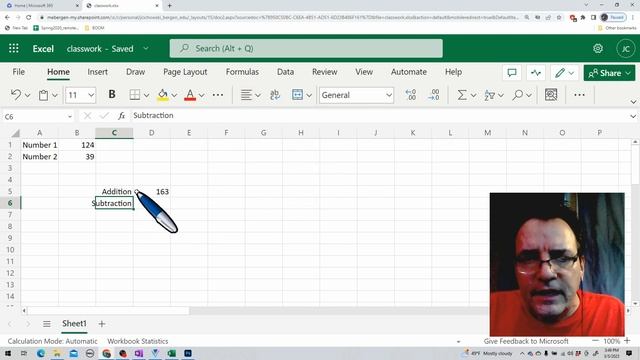Toggle bold formatting
The image size is (640, 360).
(111, 95)
